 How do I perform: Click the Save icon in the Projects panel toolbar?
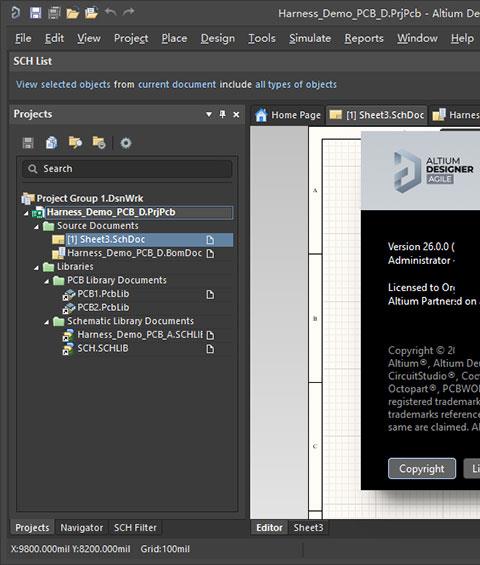[x=28, y=143]
